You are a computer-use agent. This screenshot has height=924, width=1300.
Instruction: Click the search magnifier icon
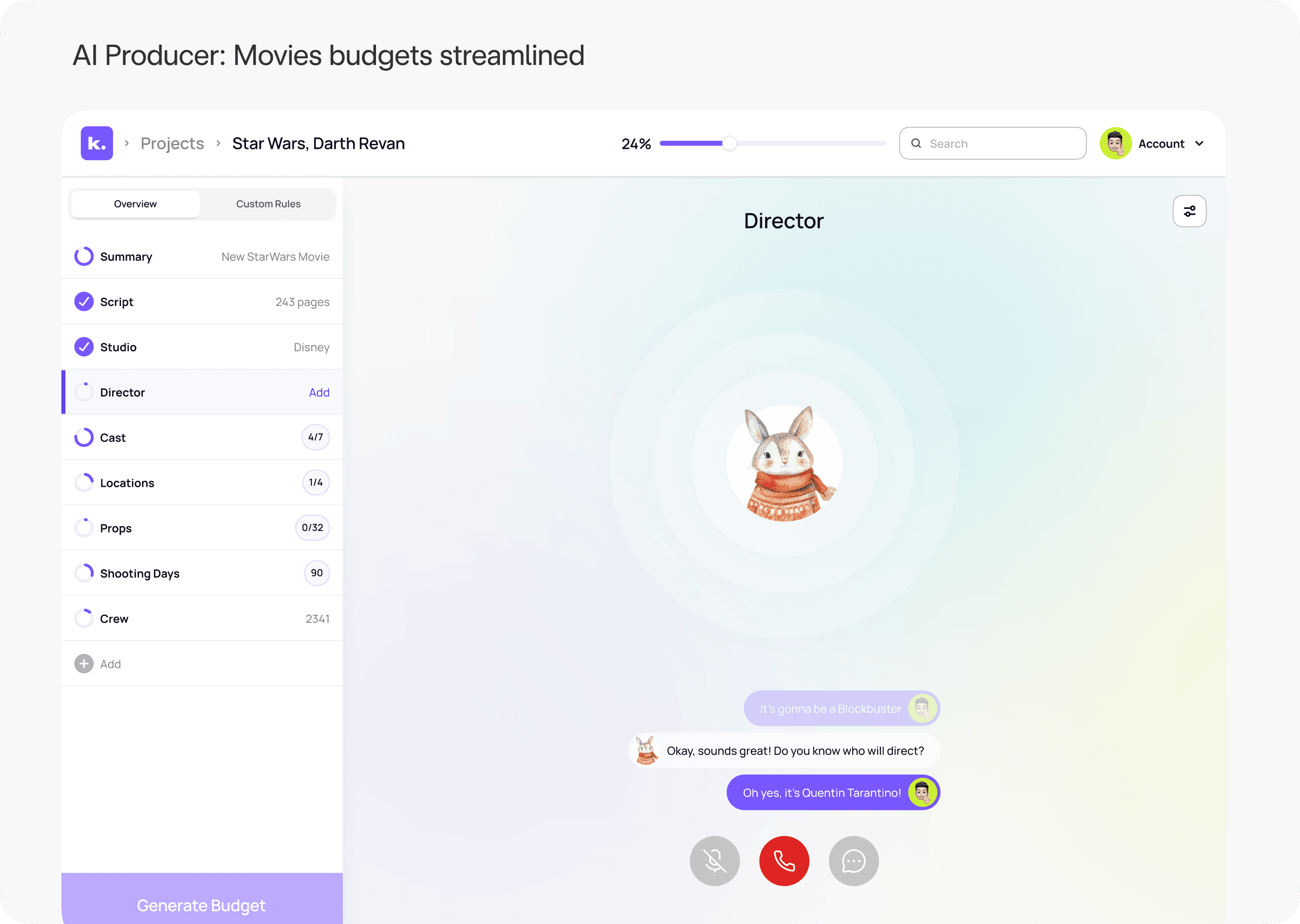tap(916, 143)
